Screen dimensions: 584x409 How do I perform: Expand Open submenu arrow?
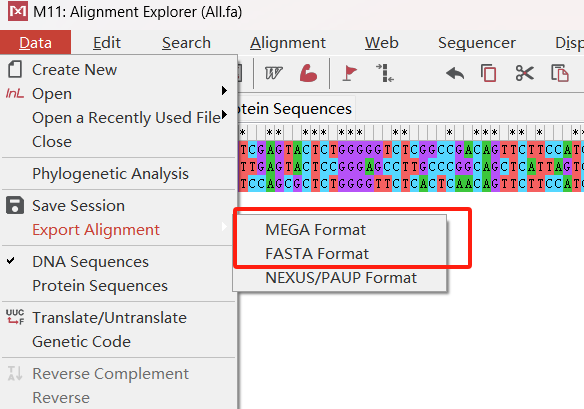pyautogui.click(x=224, y=91)
